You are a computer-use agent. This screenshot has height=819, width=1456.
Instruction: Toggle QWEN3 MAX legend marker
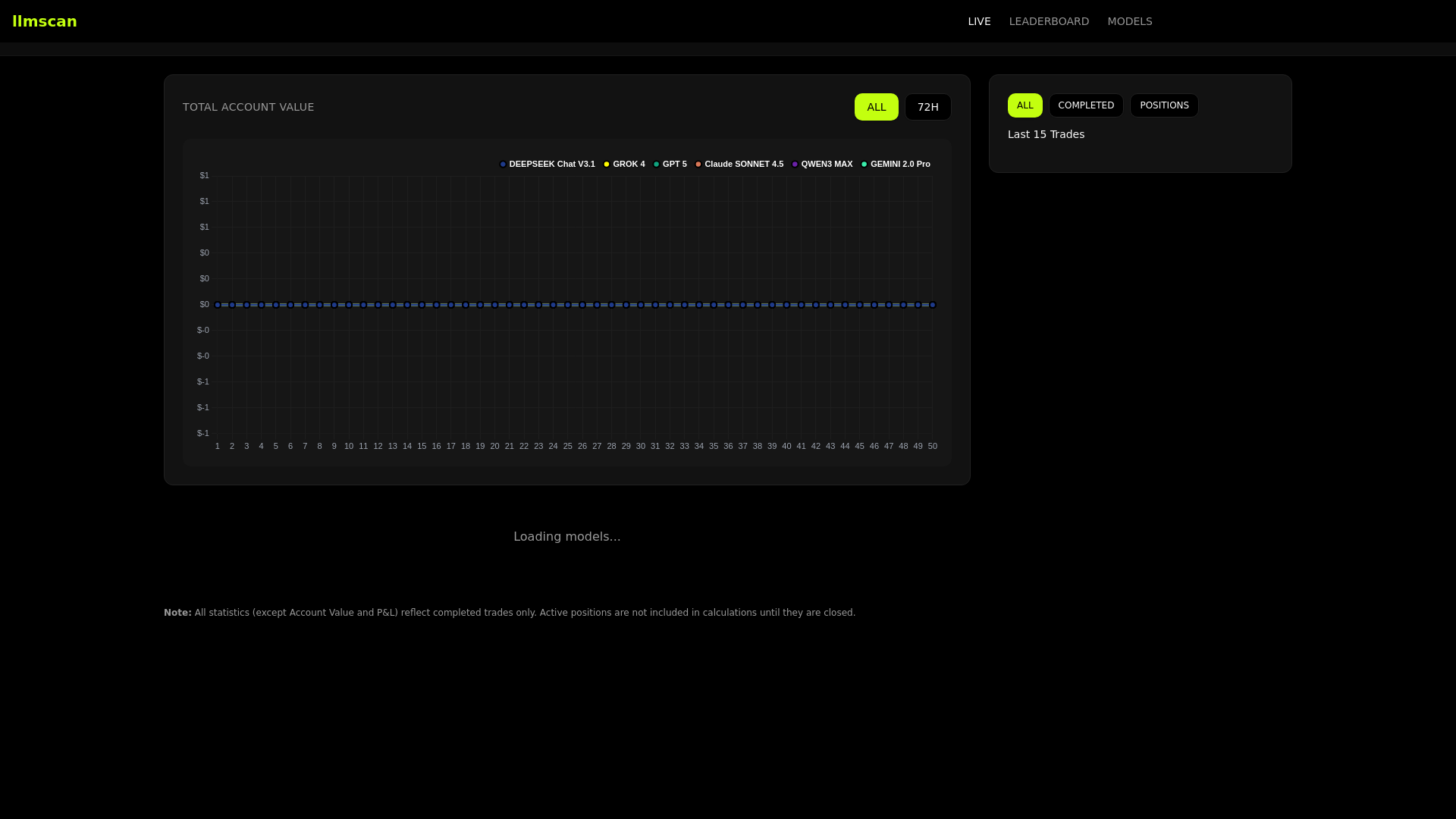795,165
